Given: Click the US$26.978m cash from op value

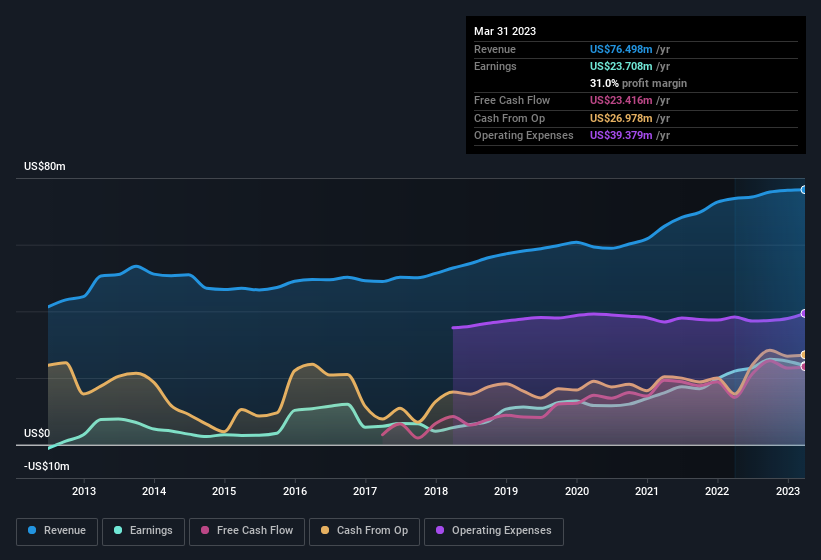Looking at the screenshot, I should tap(621, 118).
